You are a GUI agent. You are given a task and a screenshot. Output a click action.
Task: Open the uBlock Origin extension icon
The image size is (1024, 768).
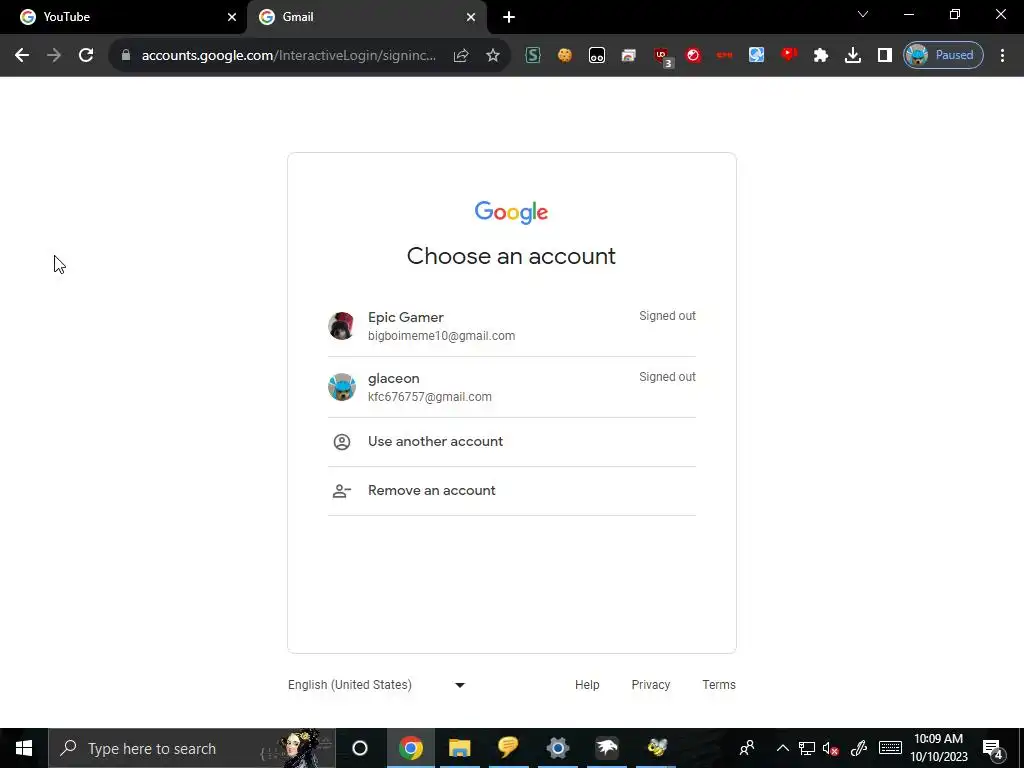click(662, 56)
